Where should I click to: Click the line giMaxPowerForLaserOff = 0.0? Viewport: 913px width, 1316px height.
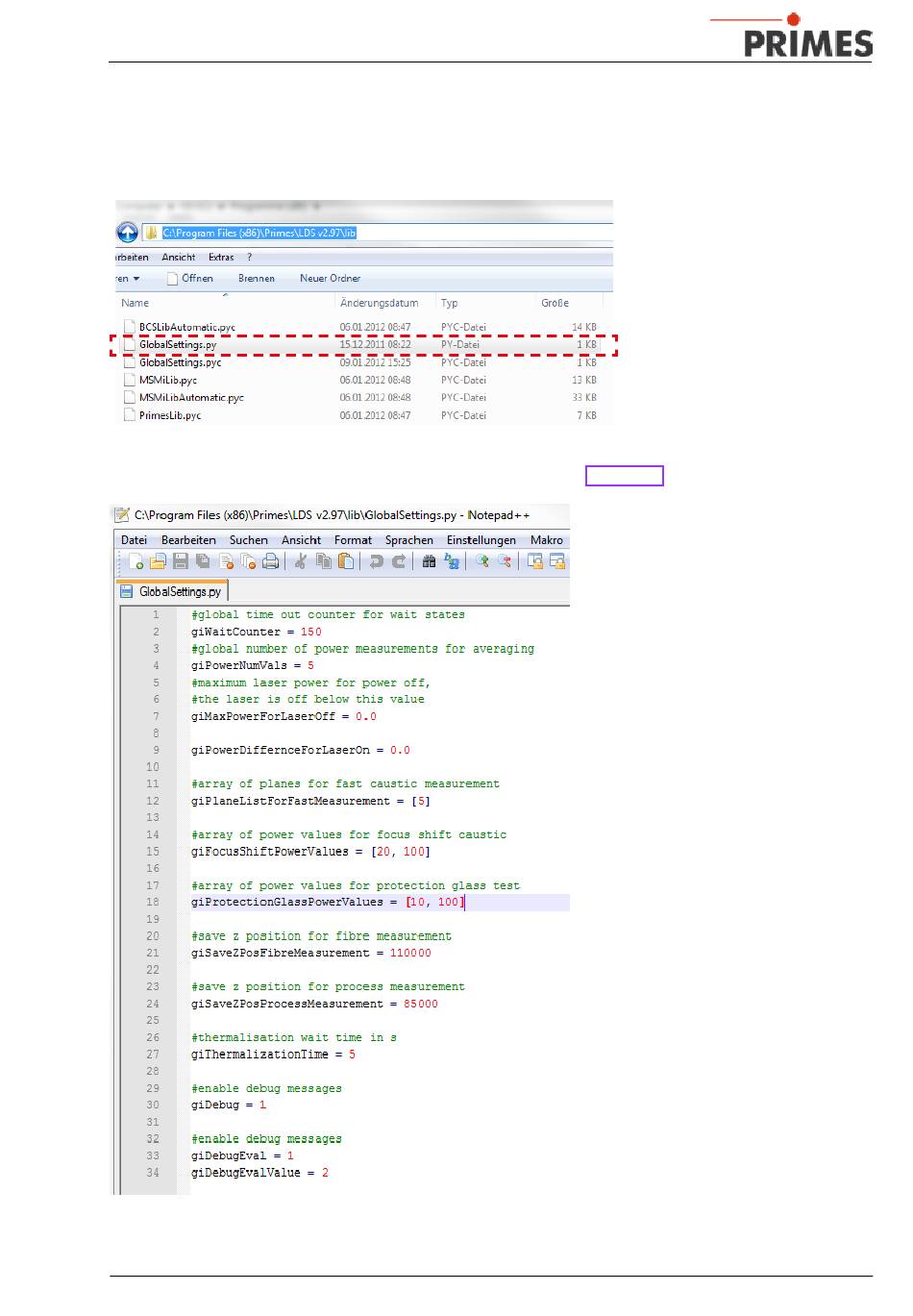click(284, 716)
